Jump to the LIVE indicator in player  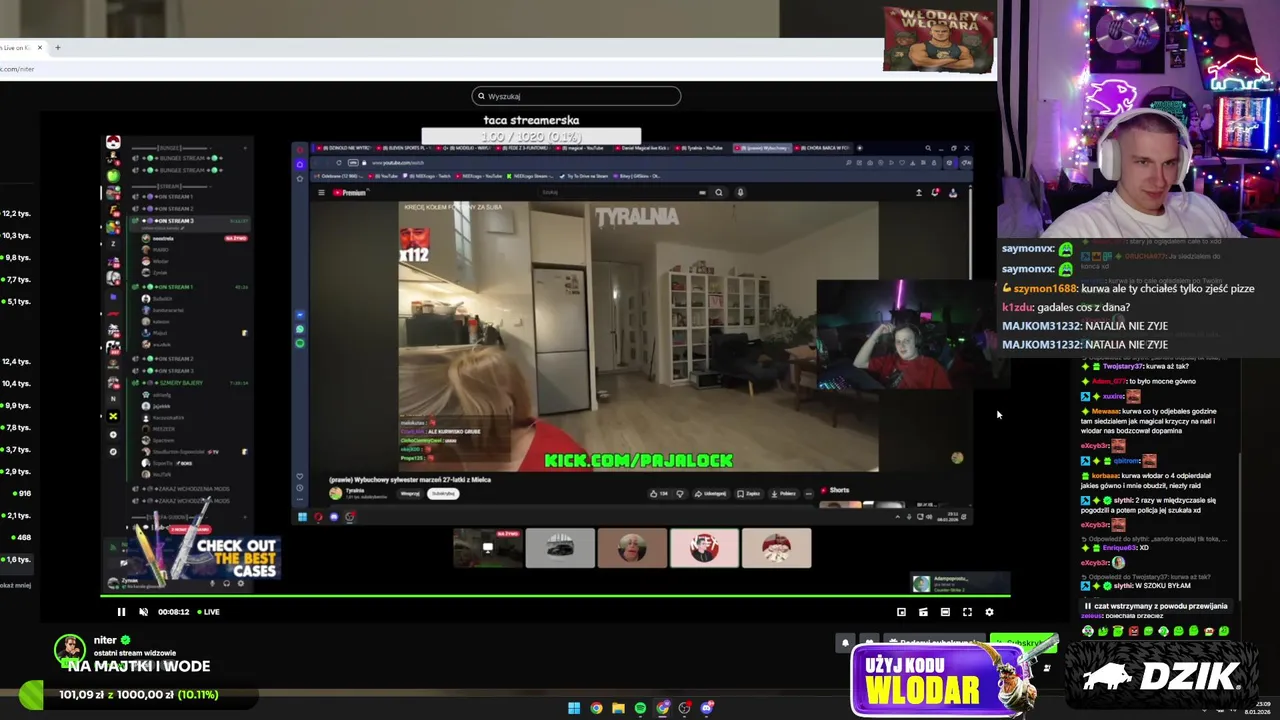(x=208, y=612)
